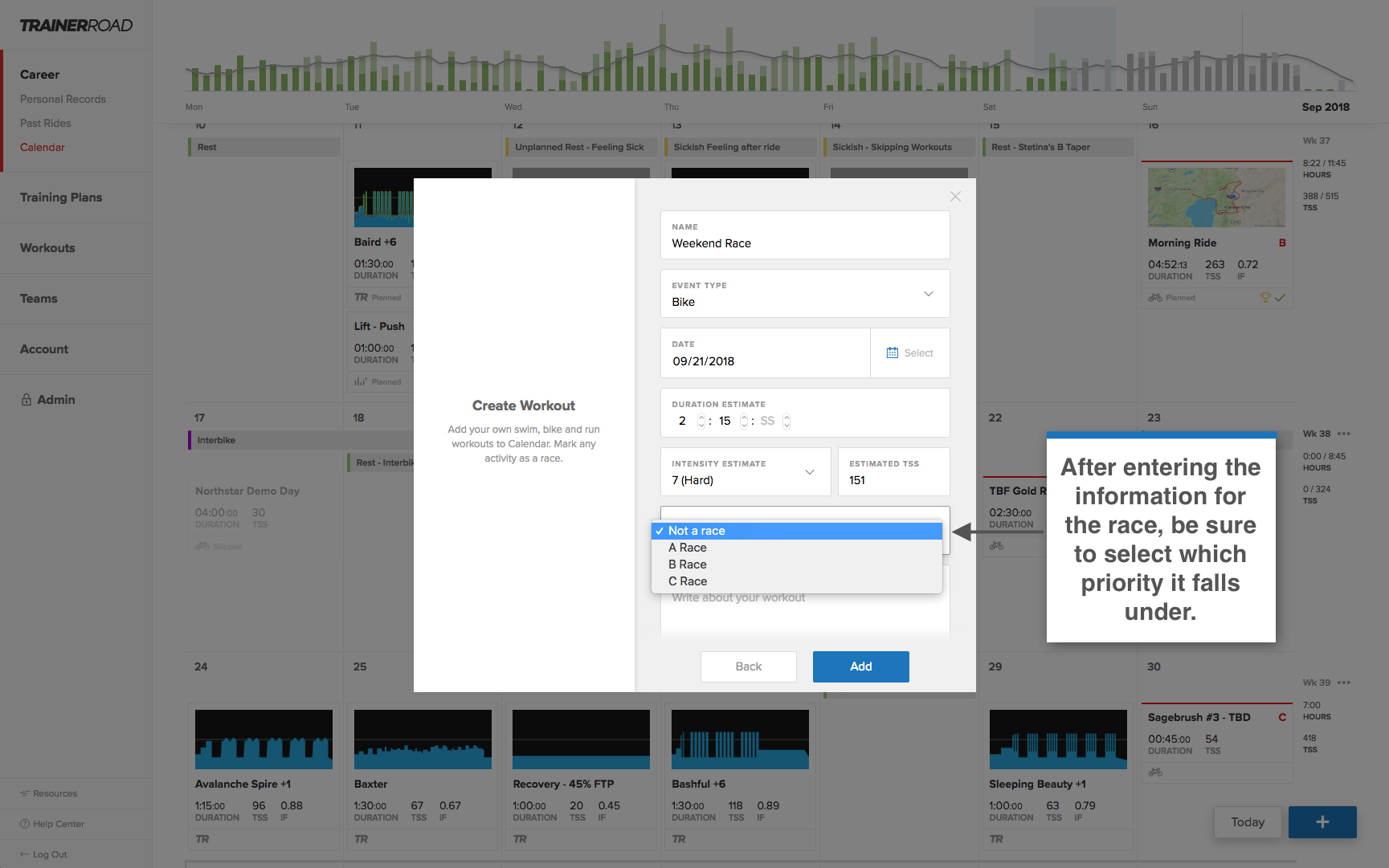Screen dimensions: 1389x868
Task: Click the Add button
Action: point(861,666)
